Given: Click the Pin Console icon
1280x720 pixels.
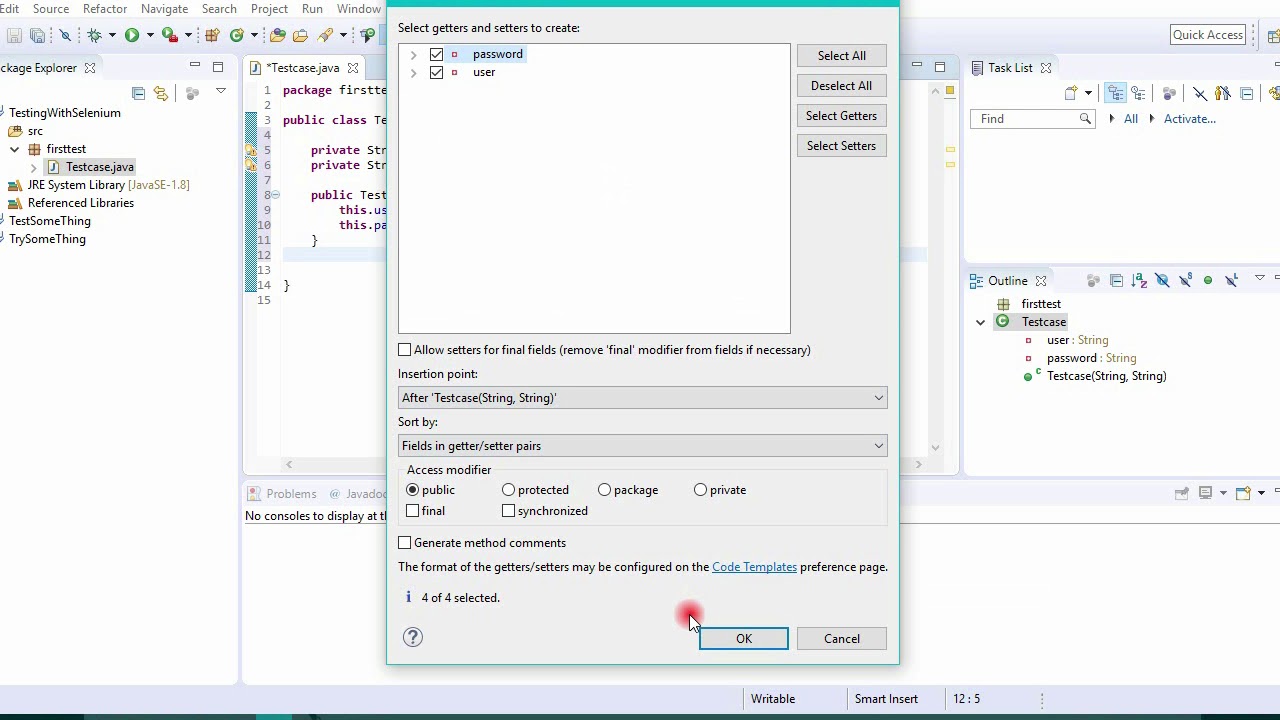Looking at the screenshot, I should [1182, 493].
